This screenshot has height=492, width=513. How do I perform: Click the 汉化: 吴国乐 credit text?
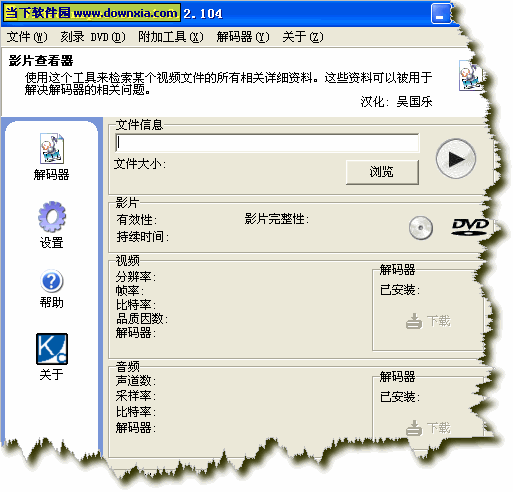tap(396, 102)
